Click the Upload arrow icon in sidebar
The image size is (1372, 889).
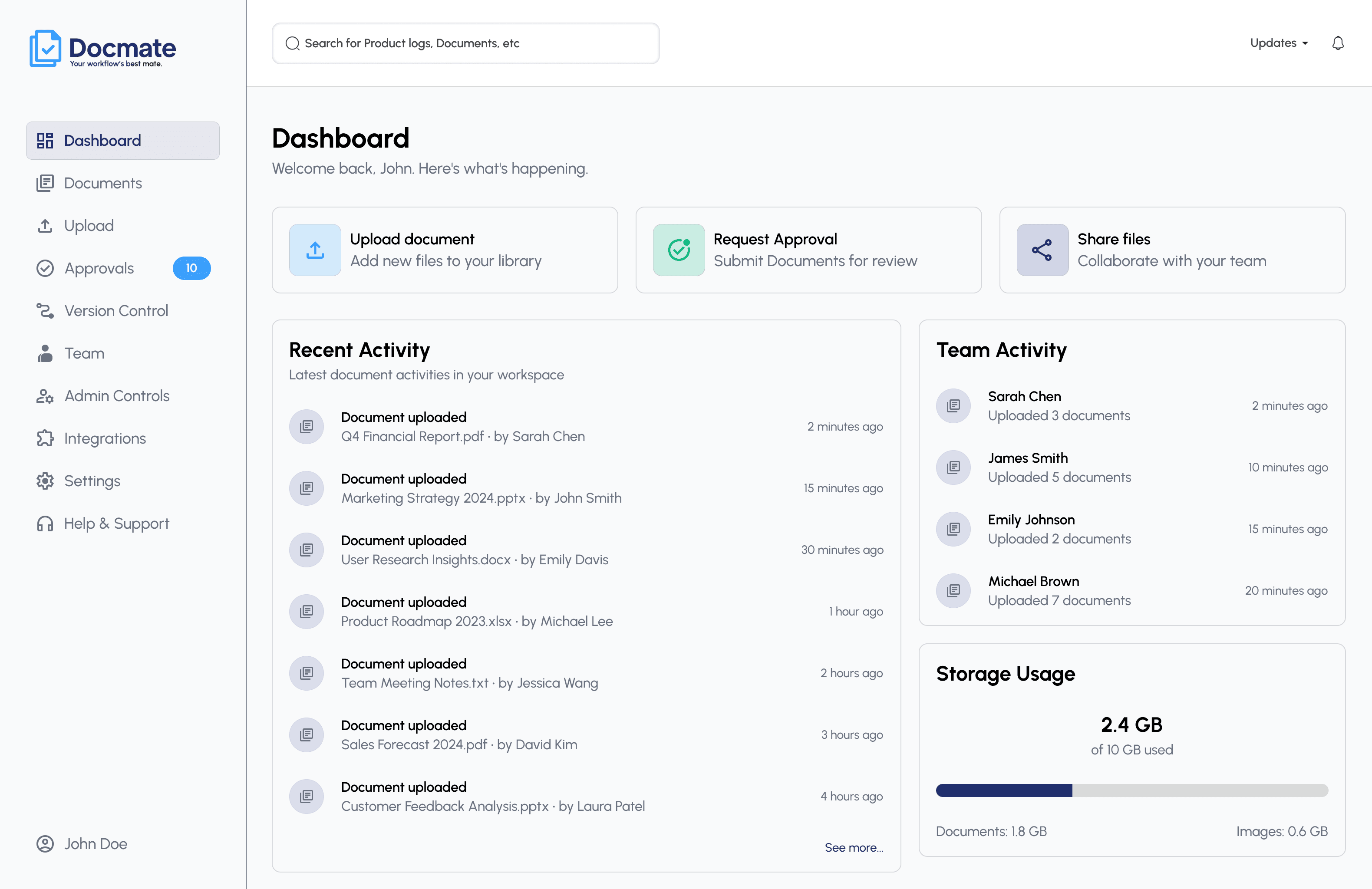pos(45,225)
